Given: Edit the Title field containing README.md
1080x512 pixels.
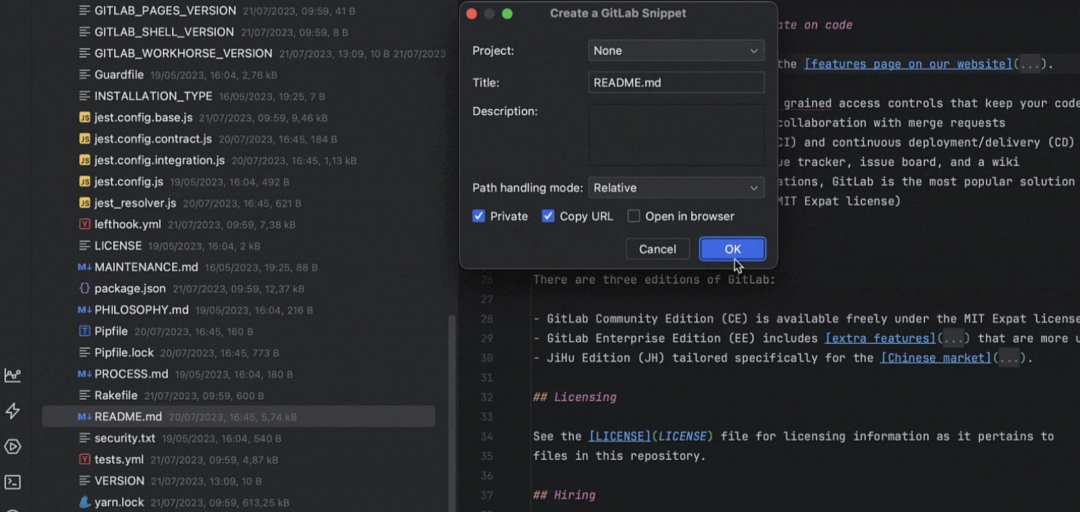Looking at the screenshot, I should pyautogui.click(x=676, y=83).
